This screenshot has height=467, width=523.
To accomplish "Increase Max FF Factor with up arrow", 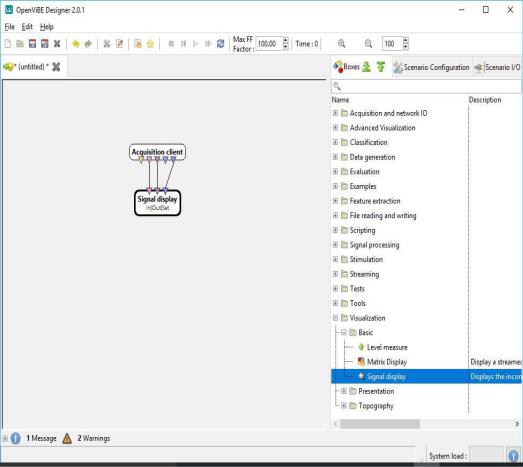I will point(286,40).
